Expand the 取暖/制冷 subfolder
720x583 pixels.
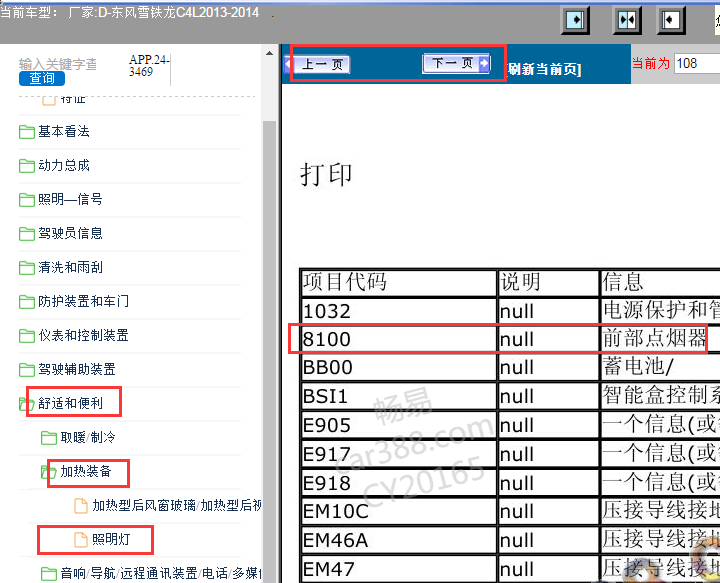(x=88, y=437)
